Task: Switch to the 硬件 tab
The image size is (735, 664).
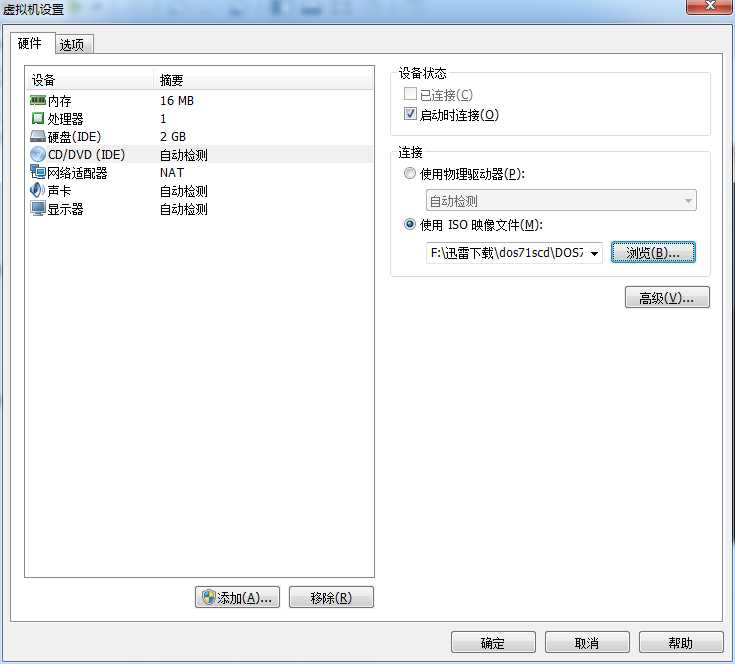Action: (x=30, y=44)
